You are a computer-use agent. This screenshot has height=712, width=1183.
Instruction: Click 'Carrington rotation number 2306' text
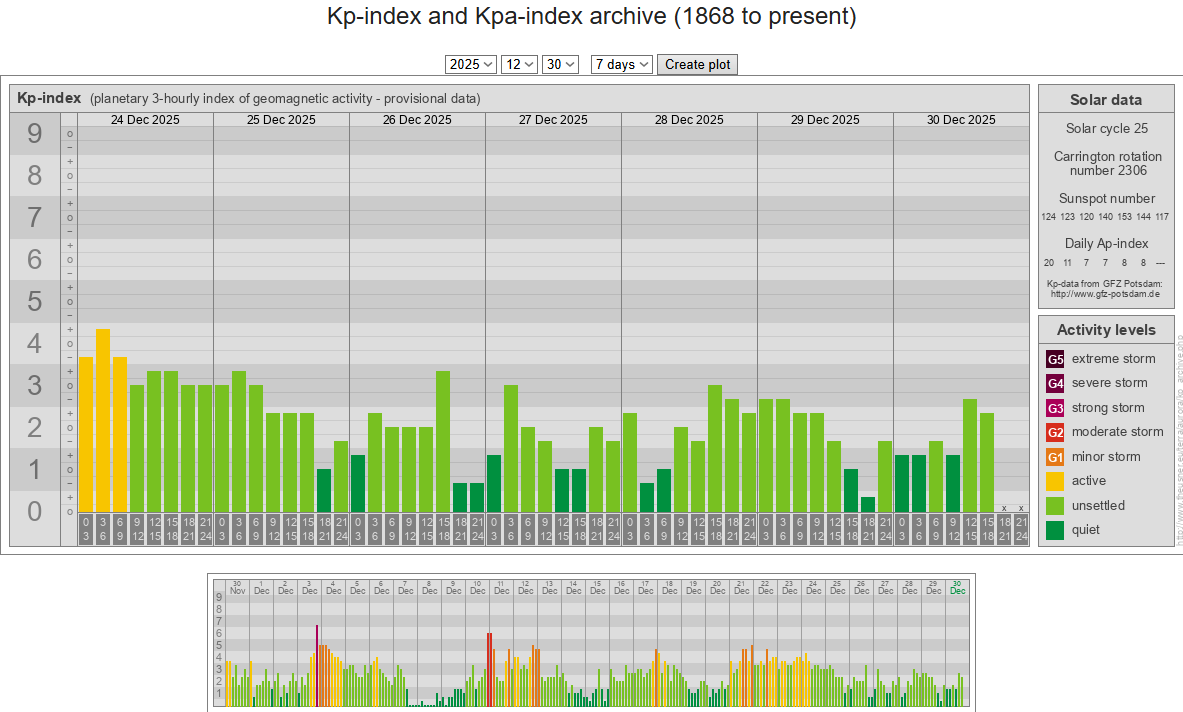(1108, 164)
